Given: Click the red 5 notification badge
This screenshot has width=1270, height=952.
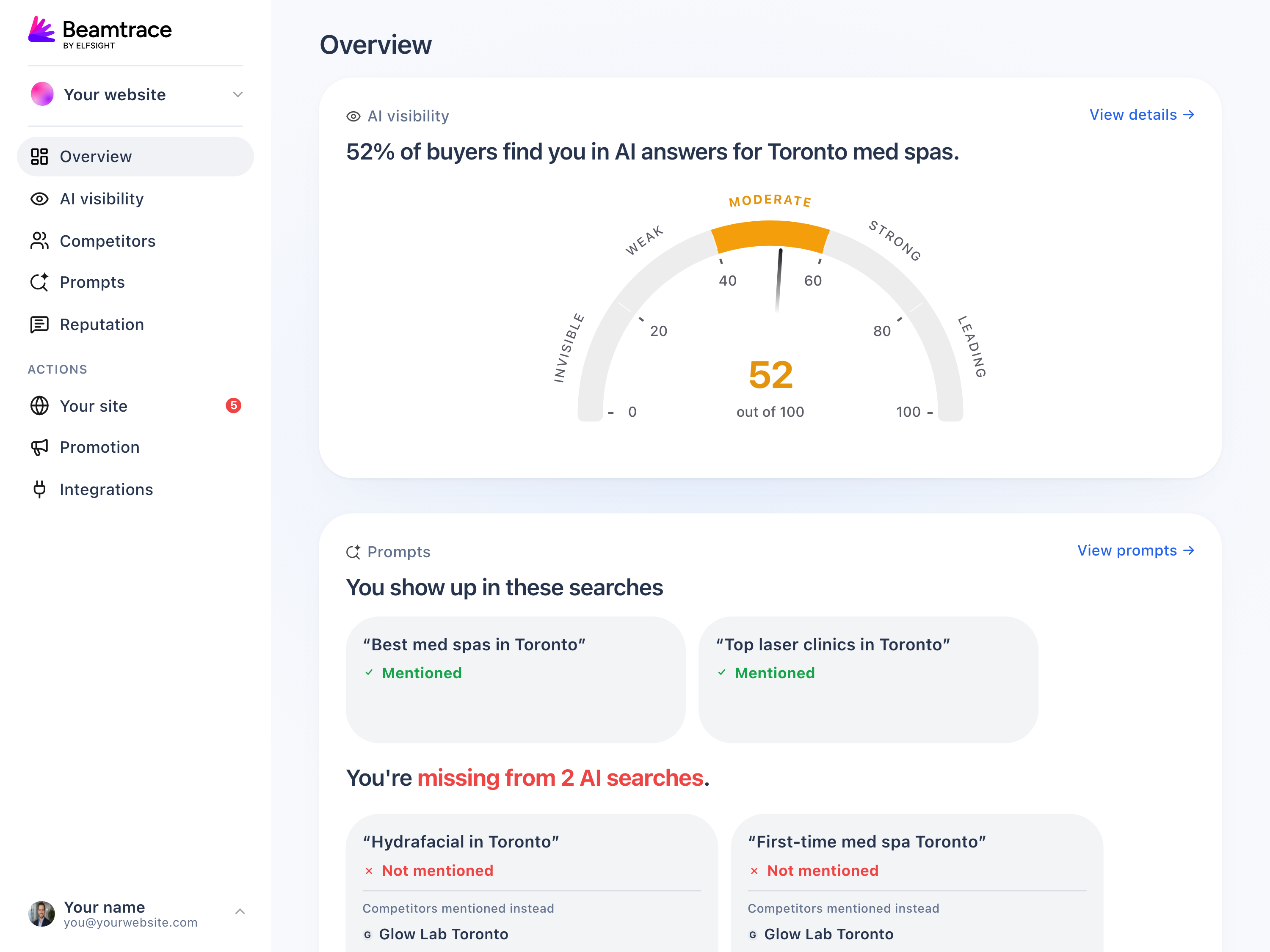Looking at the screenshot, I should [233, 406].
